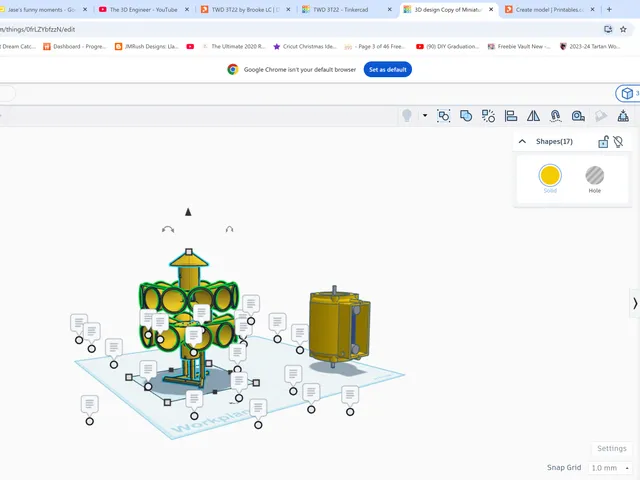This screenshot has height=480, width=640.
Task: Activate the Cruise magnet tool
Action: coord(555,116)
